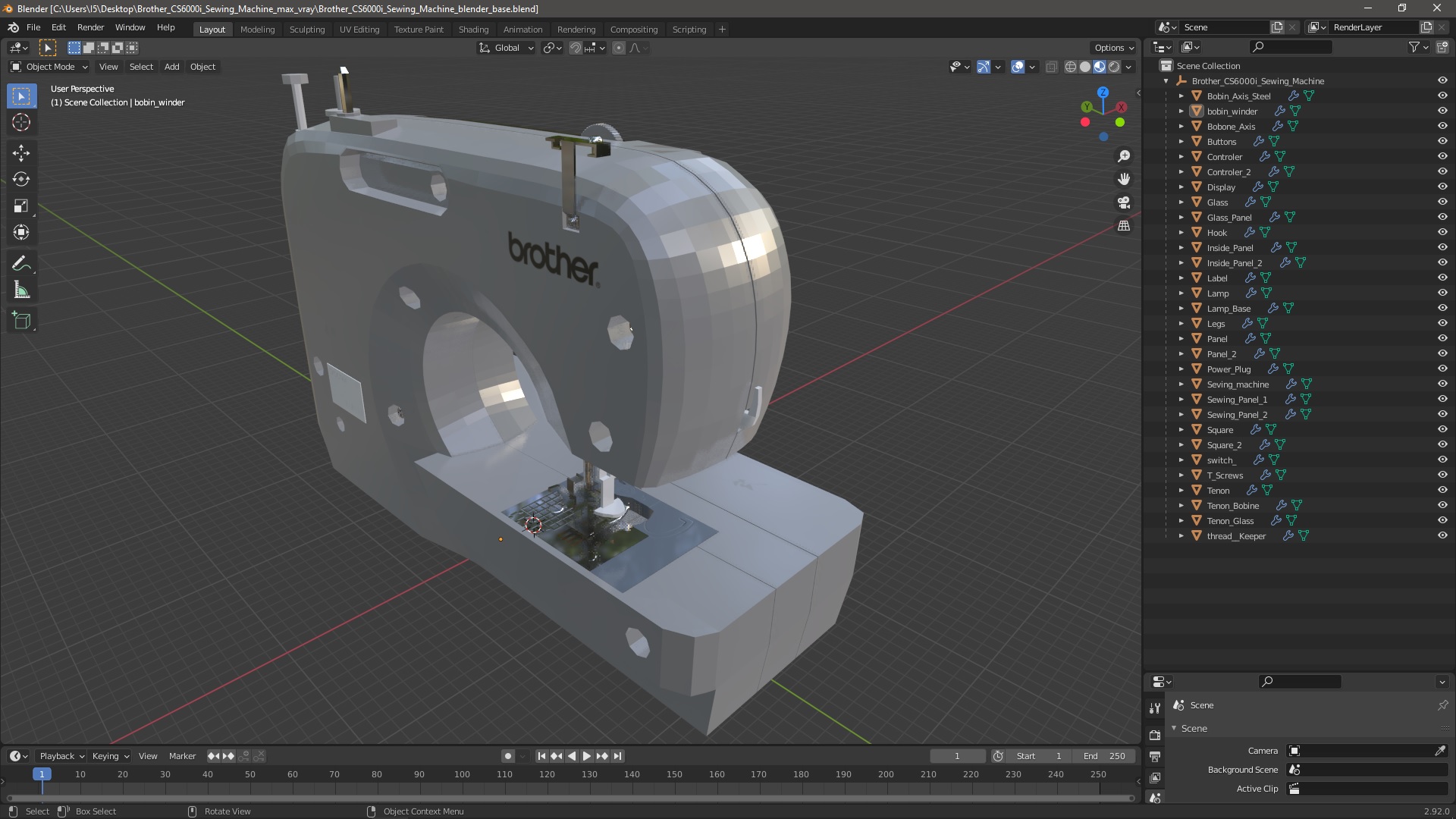
Task: Select the Seving_machine object in outliner
Action: tap(1238, 384)
